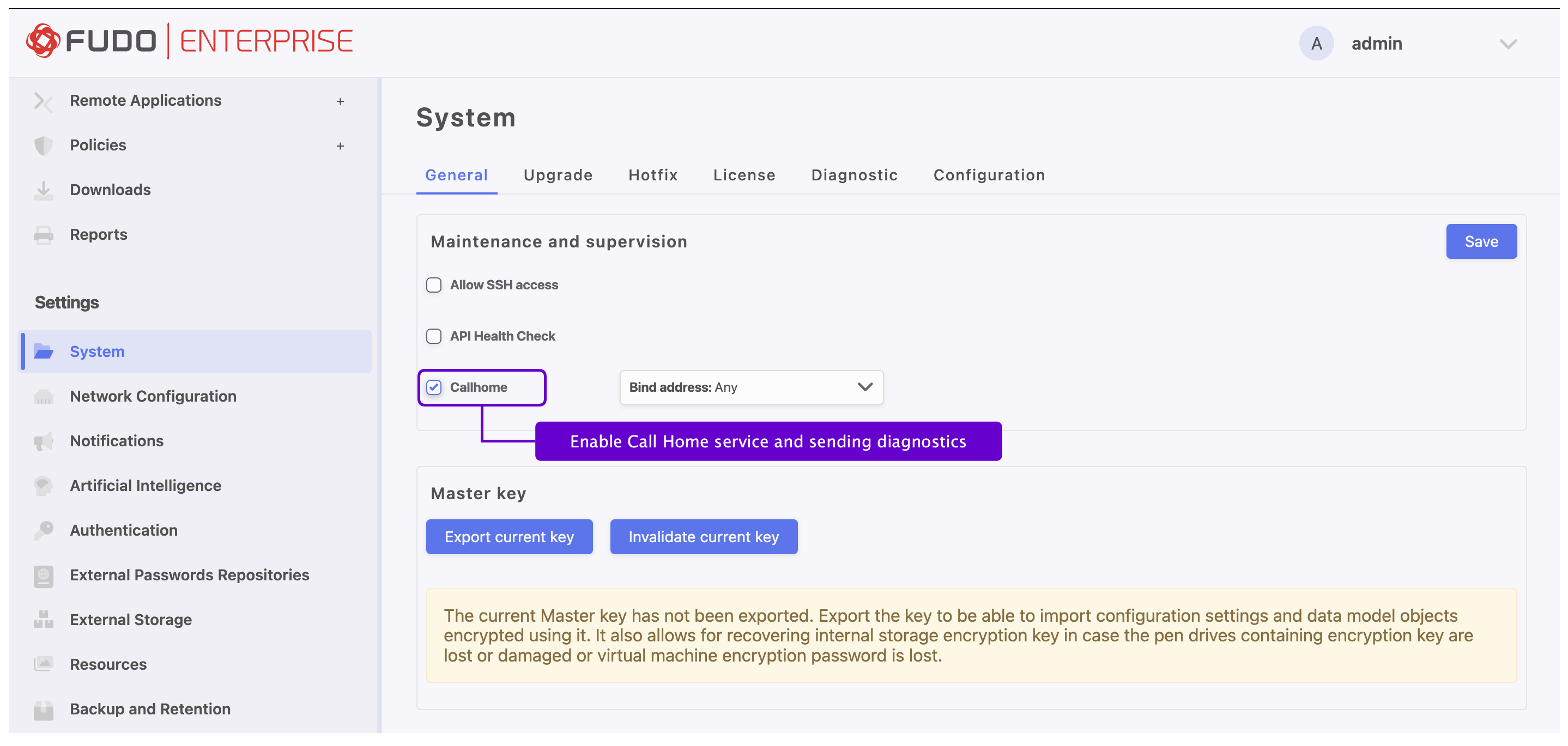The width and height of the screenshot is (1568, 746).
Task: Switch to the General tab
Action: pyautogui.click(x=457, y=175)
